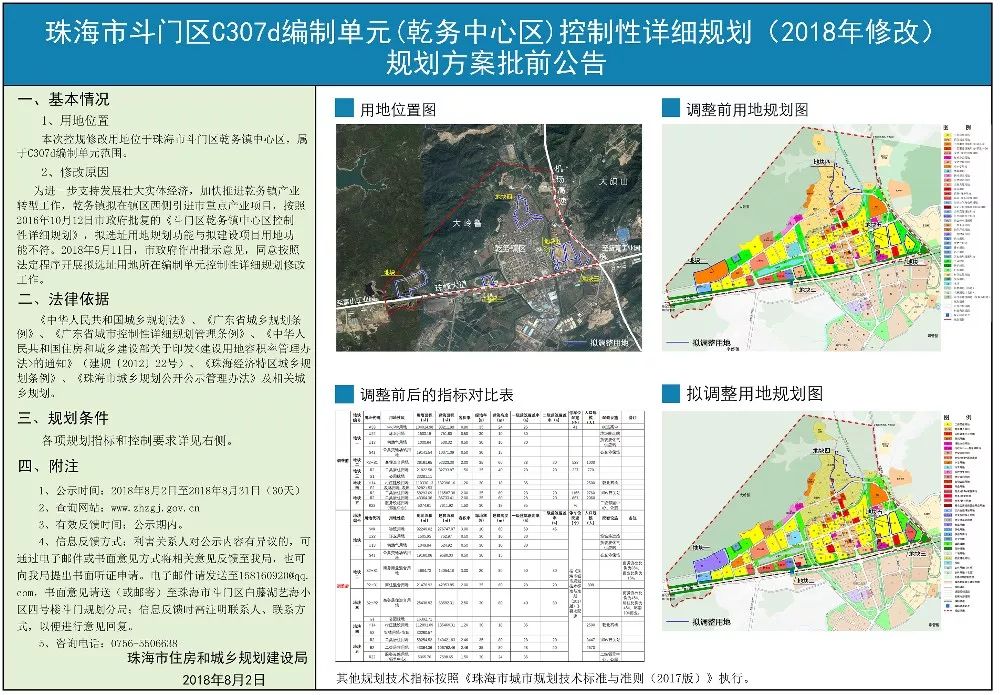Click the '拟调整用地' legend in the pre-adjustment map

click(x=698, y=343)
